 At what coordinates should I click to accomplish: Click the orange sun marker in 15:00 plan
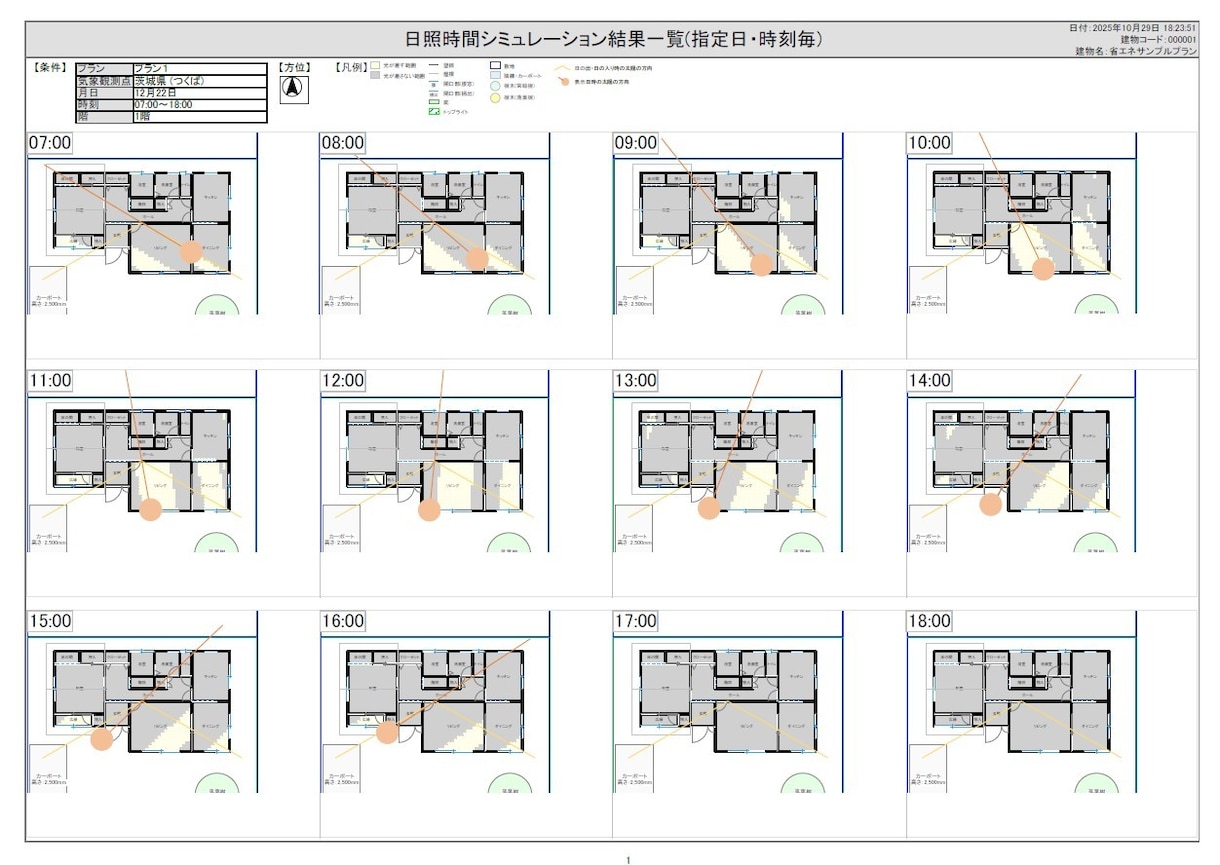101,739
